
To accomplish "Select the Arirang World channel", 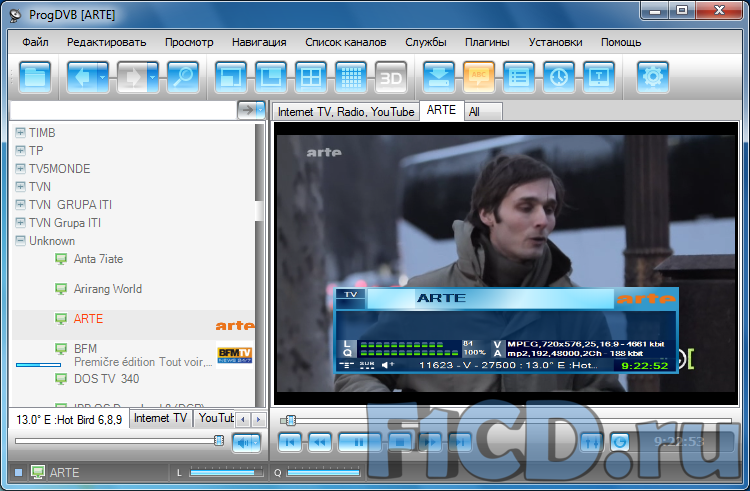I will coord(108,289).
